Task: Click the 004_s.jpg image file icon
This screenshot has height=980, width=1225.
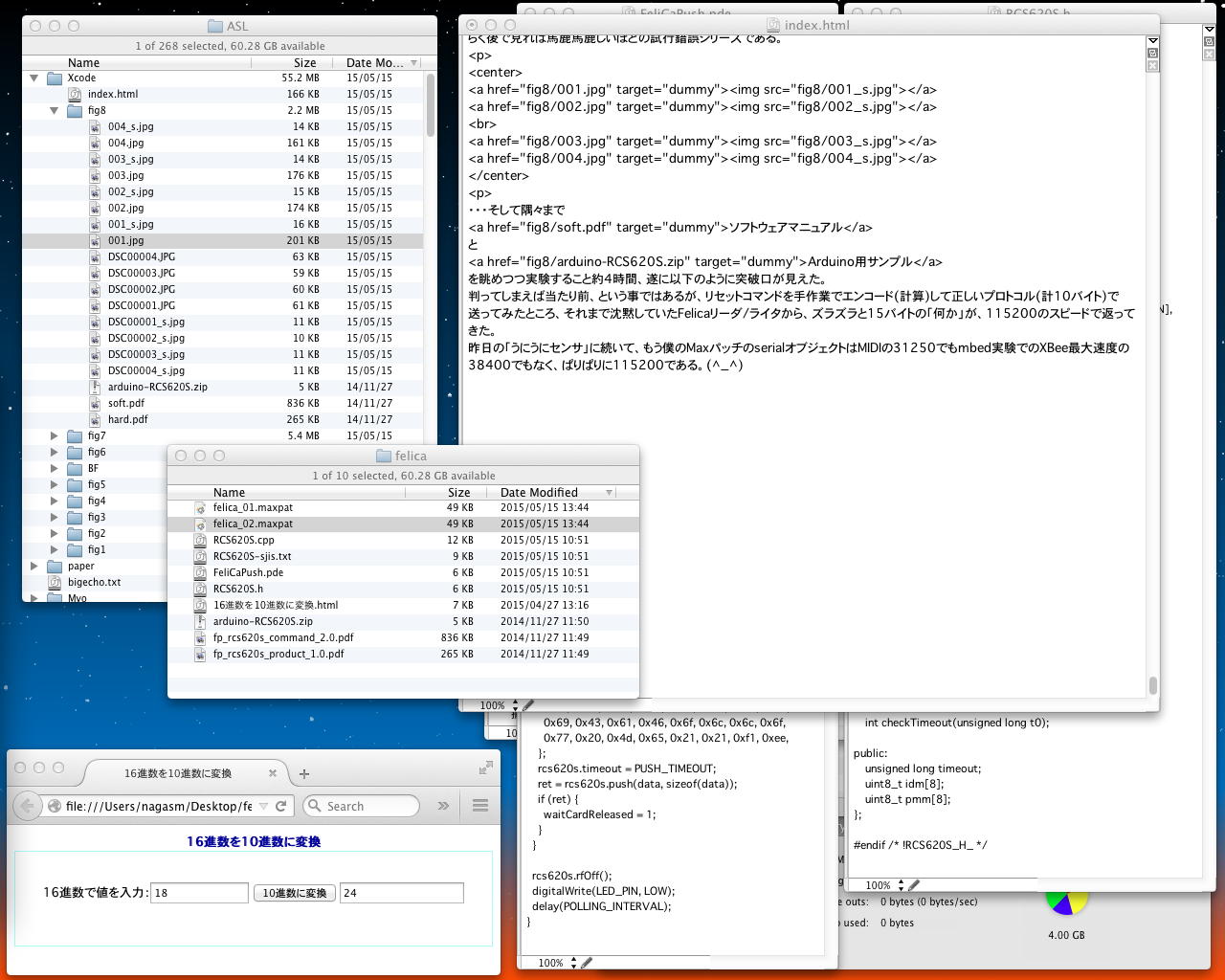Action: pos(95,127)
